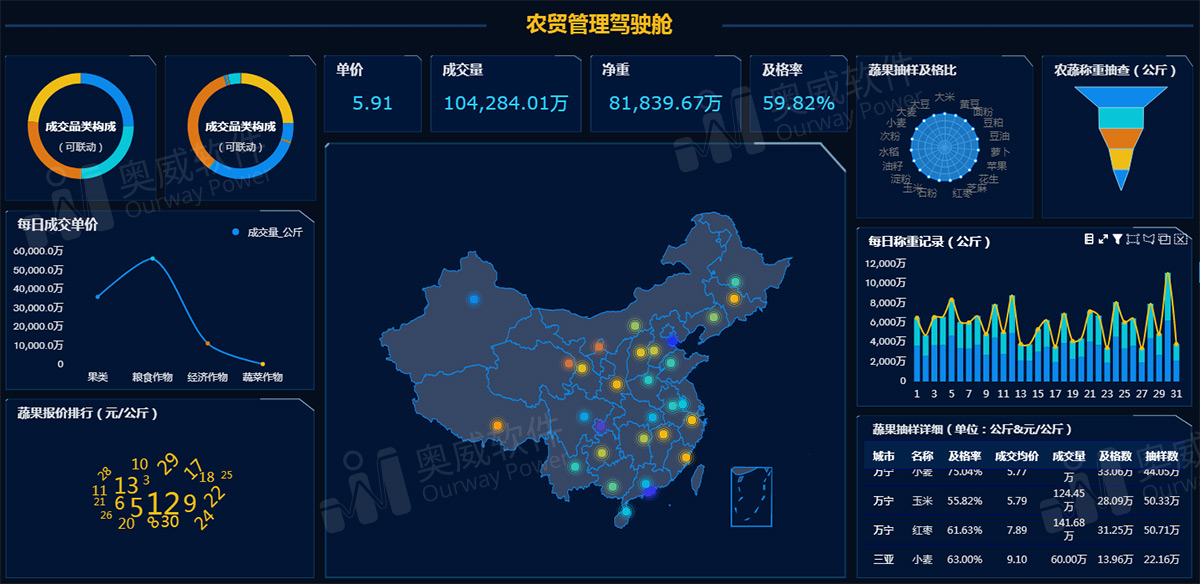The image size is (1200, 584).
Task: Click the 大米 label on the radar chart
Action: pyautogui.click(x=945, y=98)
